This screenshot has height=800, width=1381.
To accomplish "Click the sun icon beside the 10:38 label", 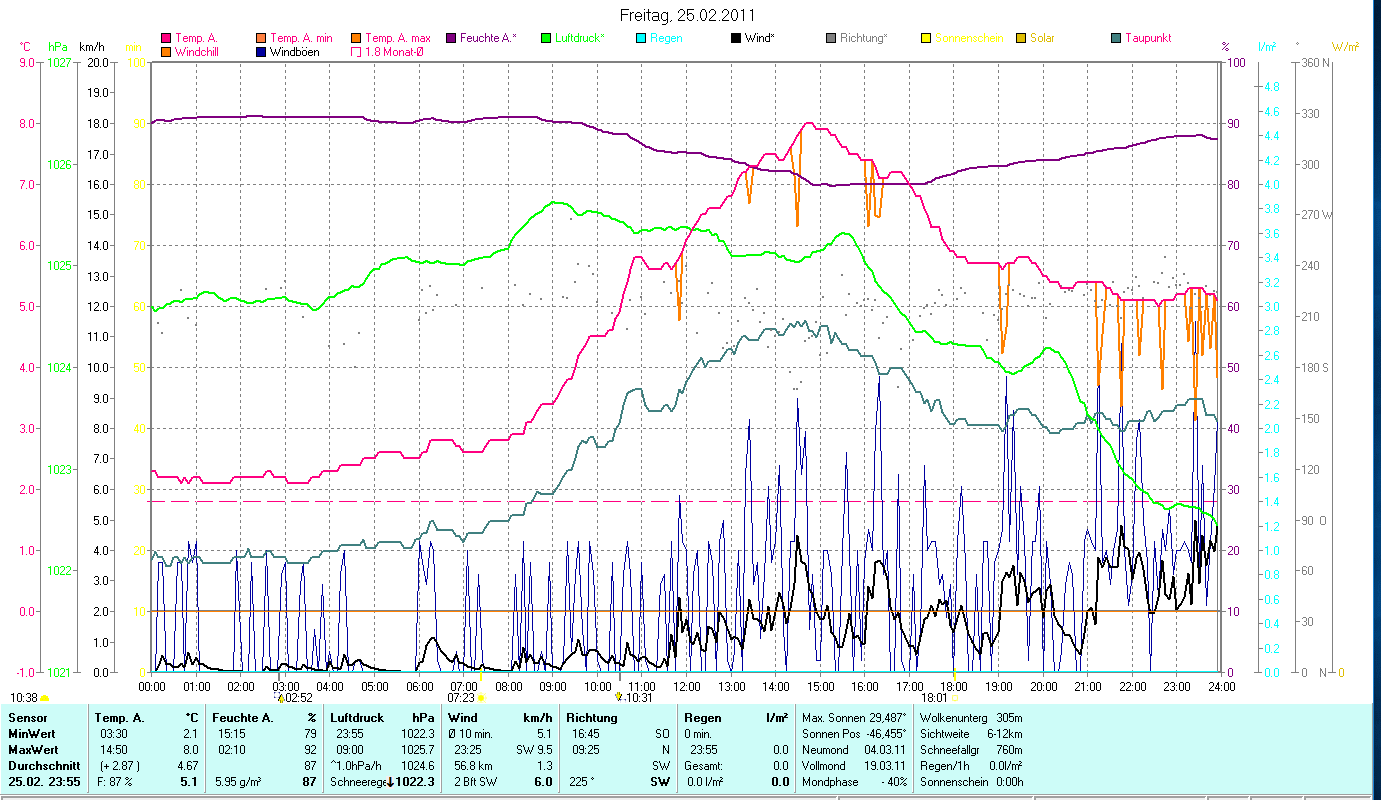I will (45, 698).
